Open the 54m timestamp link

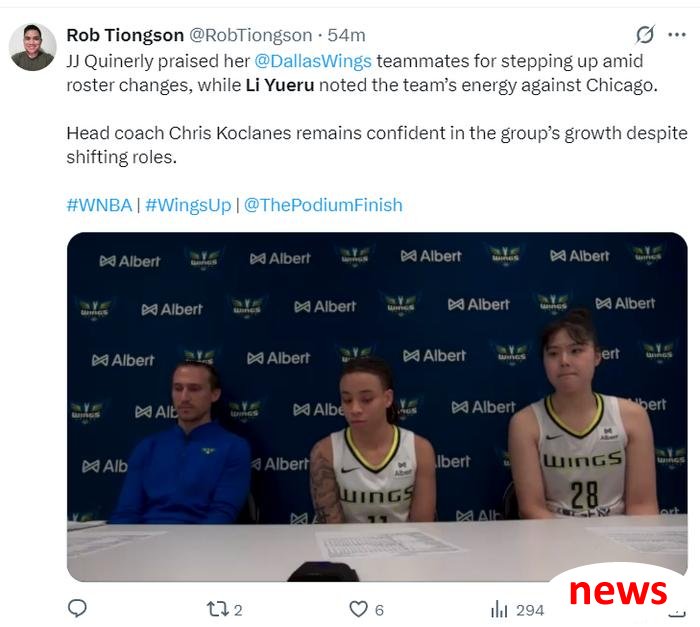click(x=346, y=35)
